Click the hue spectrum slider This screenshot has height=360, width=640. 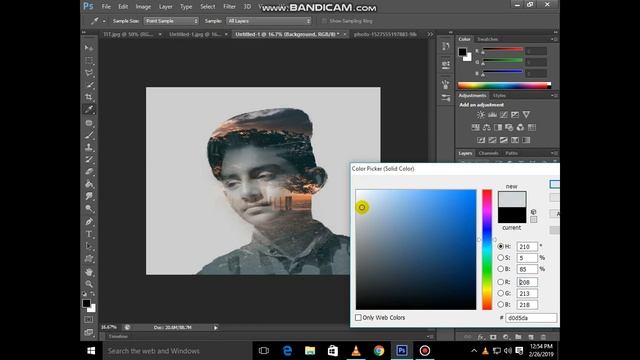pos(487,249)
